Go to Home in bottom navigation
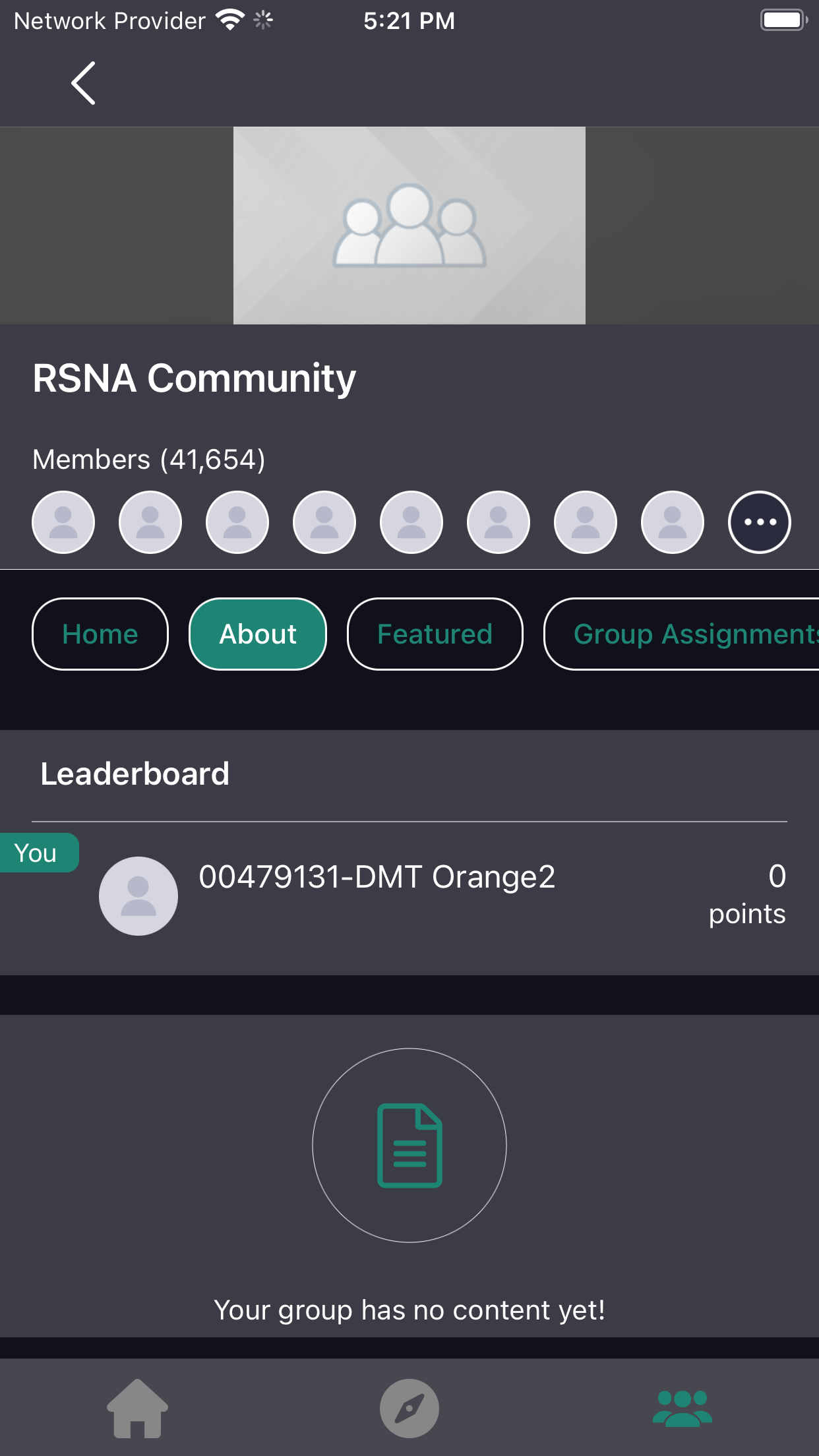Viewport: 819px width, 1456px height. point(137,1409)
